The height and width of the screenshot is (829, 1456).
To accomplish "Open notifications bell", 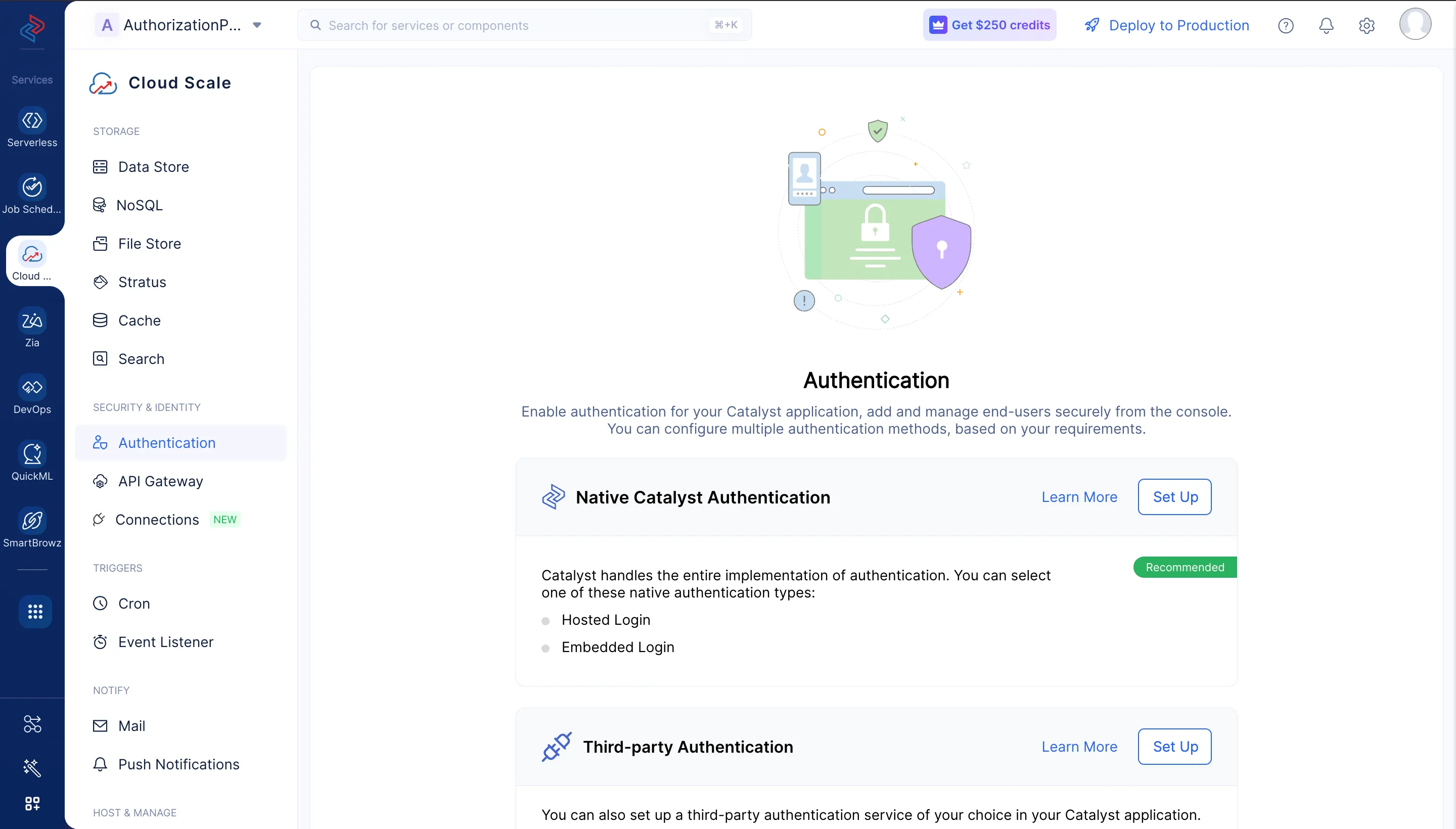I will 1326,25.
